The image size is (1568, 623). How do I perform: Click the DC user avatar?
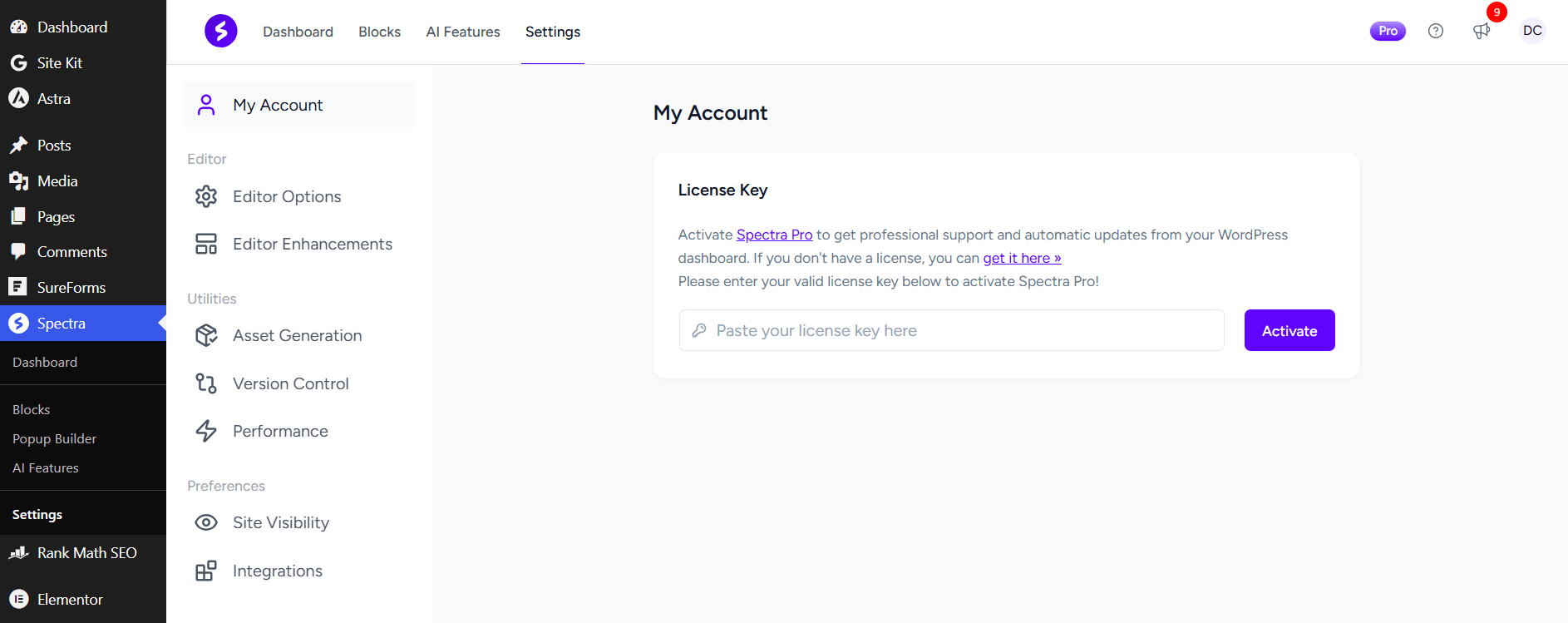[x=1532, y=31]
